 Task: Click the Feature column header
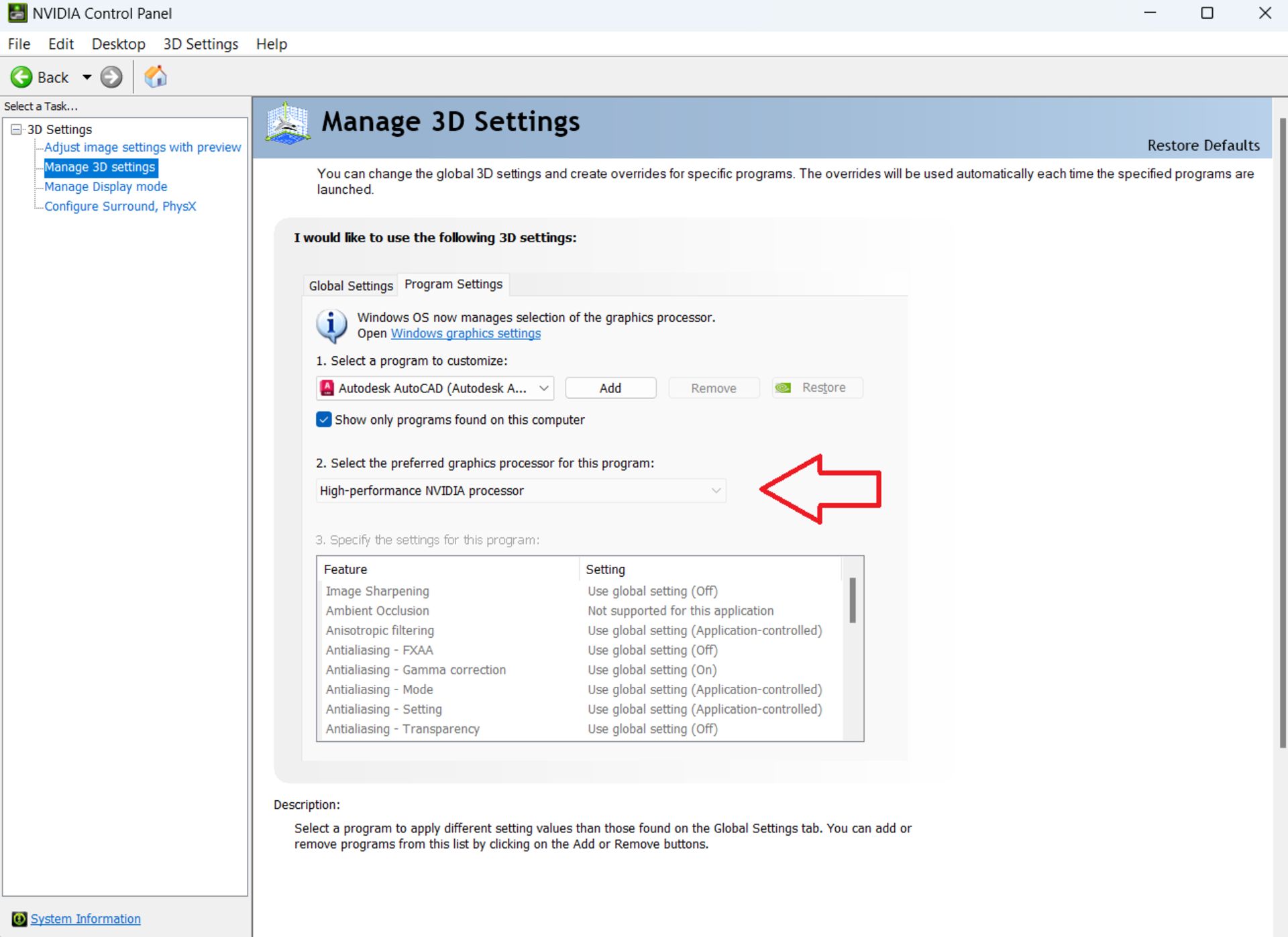click(x=448, y=569)
